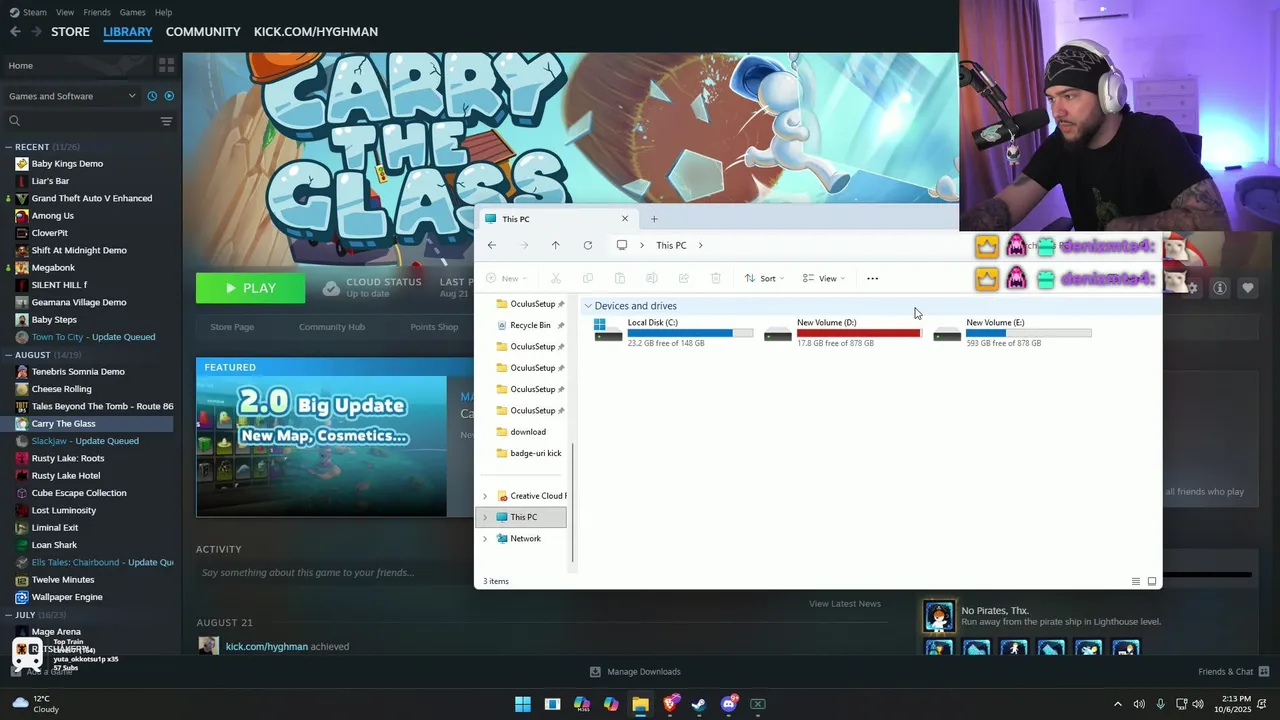
Task: Expand the Creative Cloud Files tree node
Action: pos(485,496)
